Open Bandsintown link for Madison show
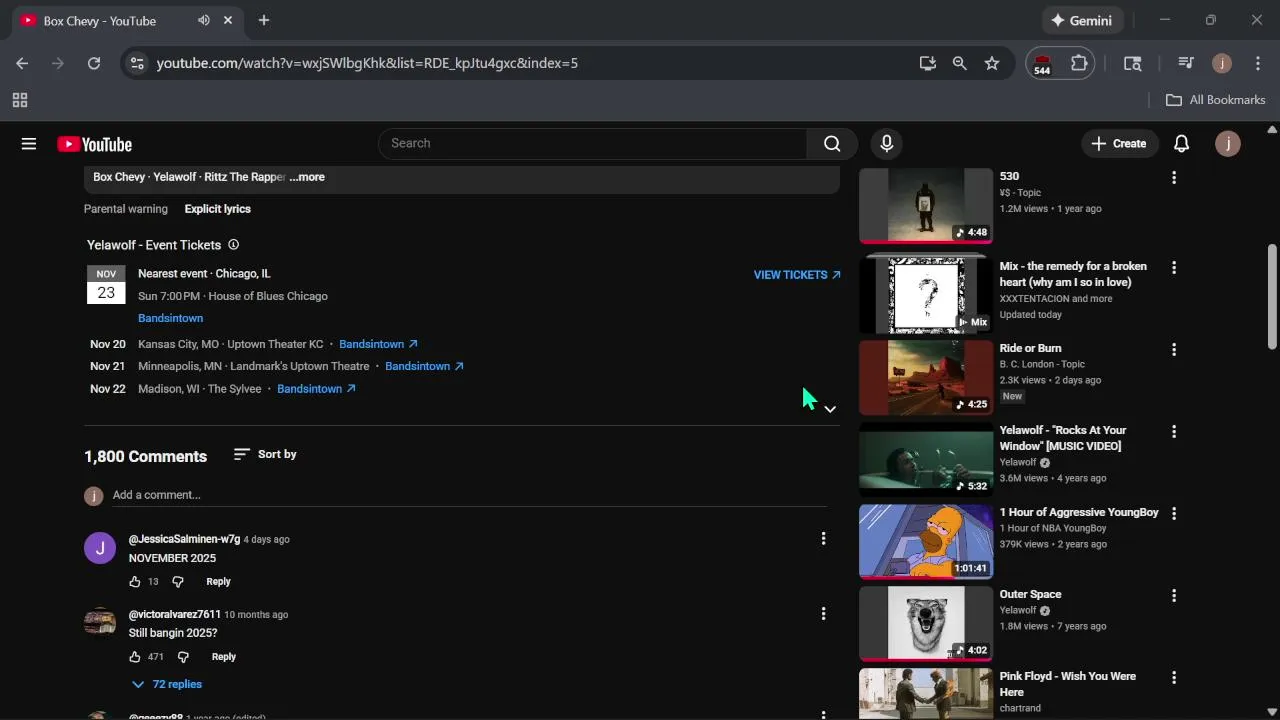Viewport: 1280px width, 720px height. (316, 389)
